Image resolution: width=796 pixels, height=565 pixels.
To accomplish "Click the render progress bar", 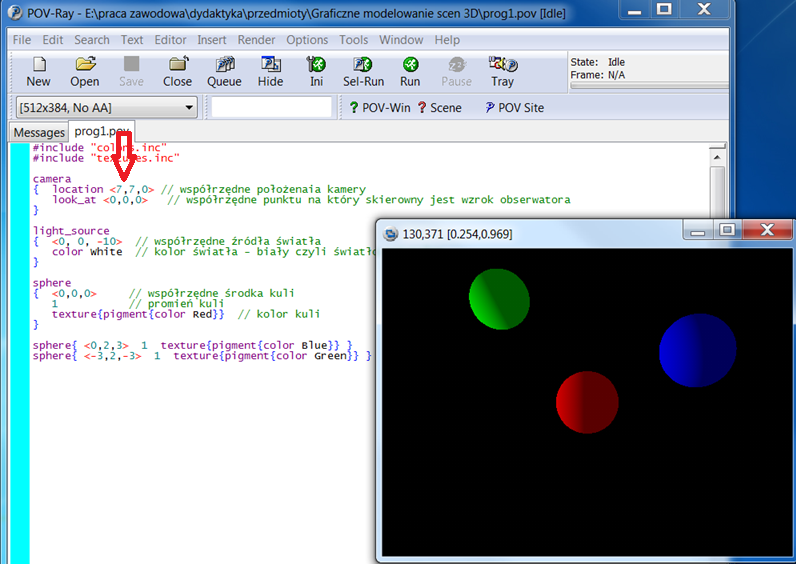I will tap(649, 86).
